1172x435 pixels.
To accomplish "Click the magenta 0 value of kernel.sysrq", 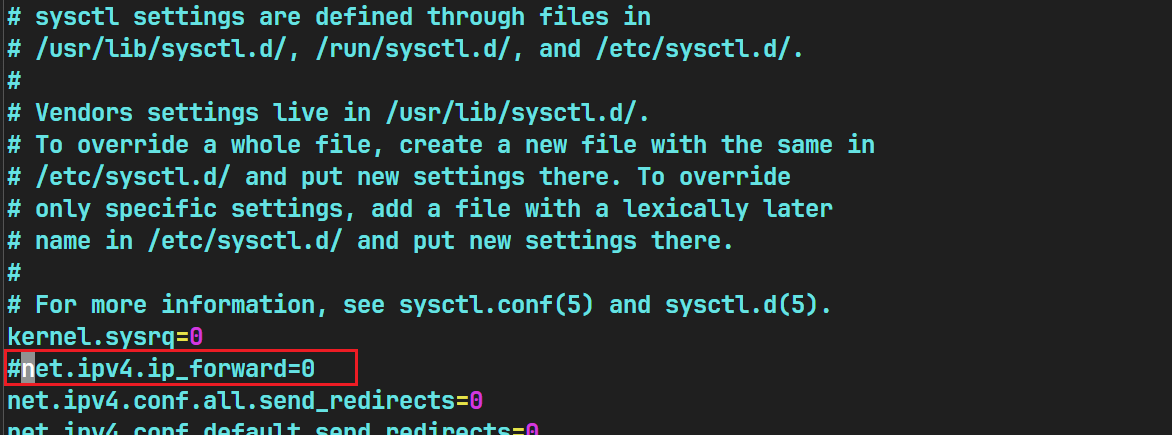I will (x=197, y=337).
